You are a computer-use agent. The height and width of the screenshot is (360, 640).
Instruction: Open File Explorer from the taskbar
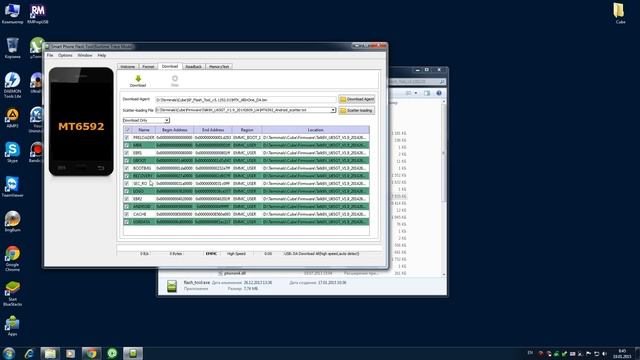[50, 353]
